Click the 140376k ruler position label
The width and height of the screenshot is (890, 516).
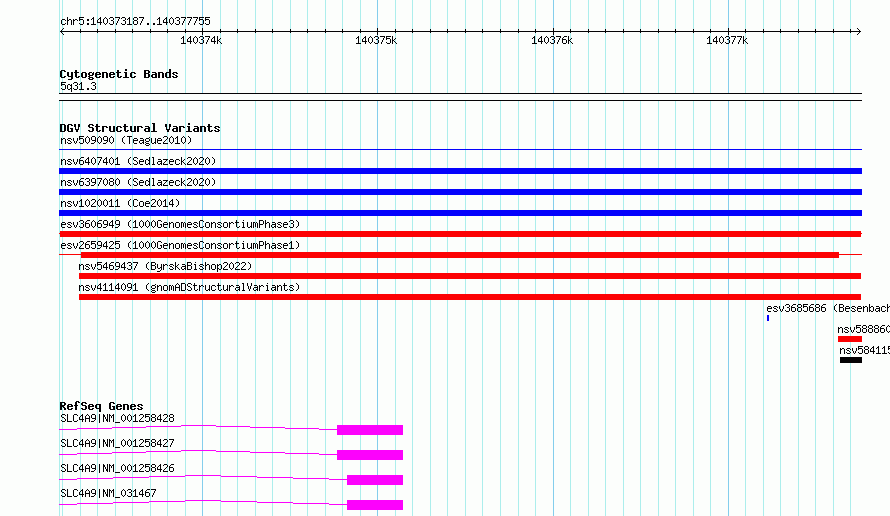(552, 40)
